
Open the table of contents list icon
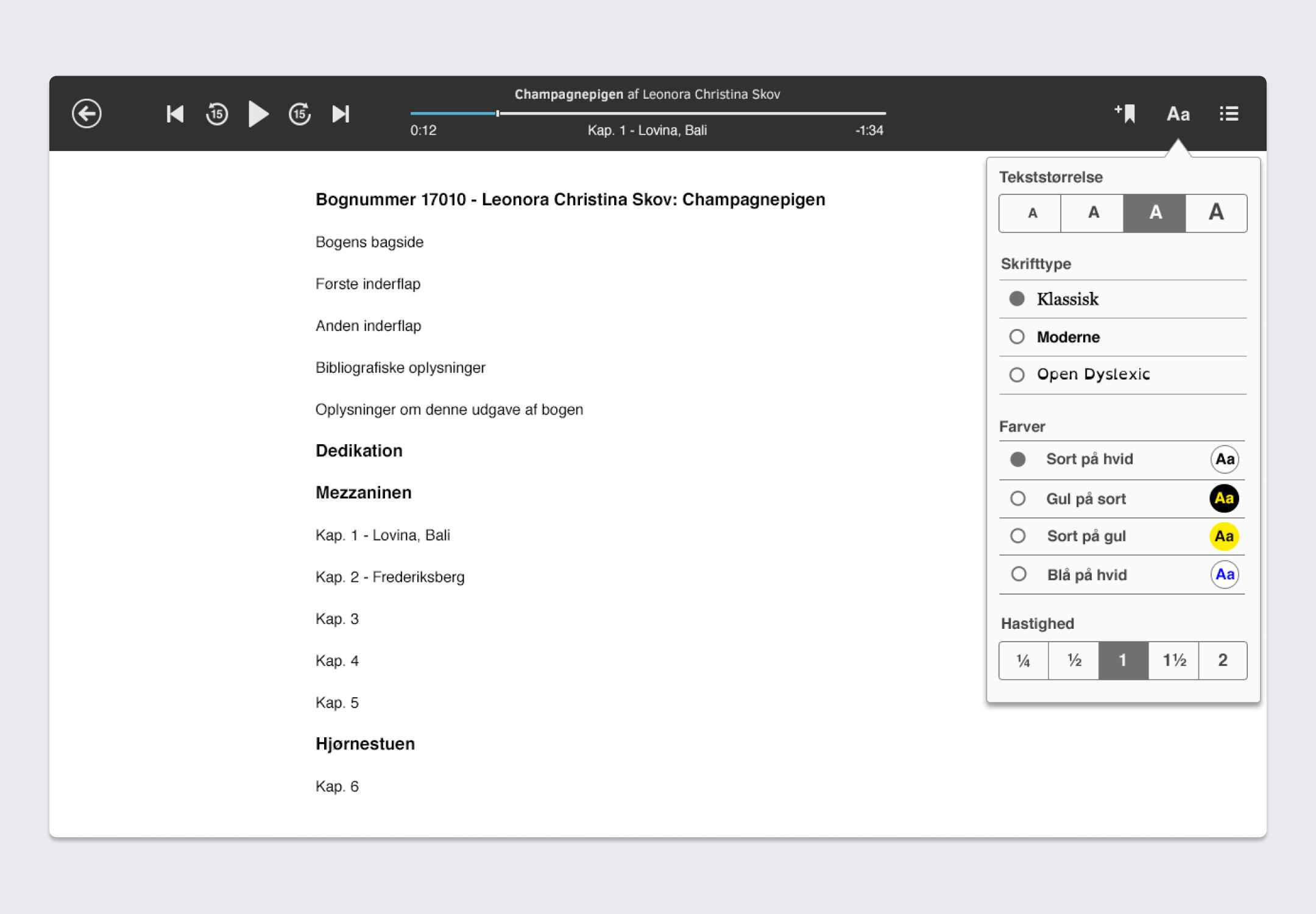(1229, 114)
